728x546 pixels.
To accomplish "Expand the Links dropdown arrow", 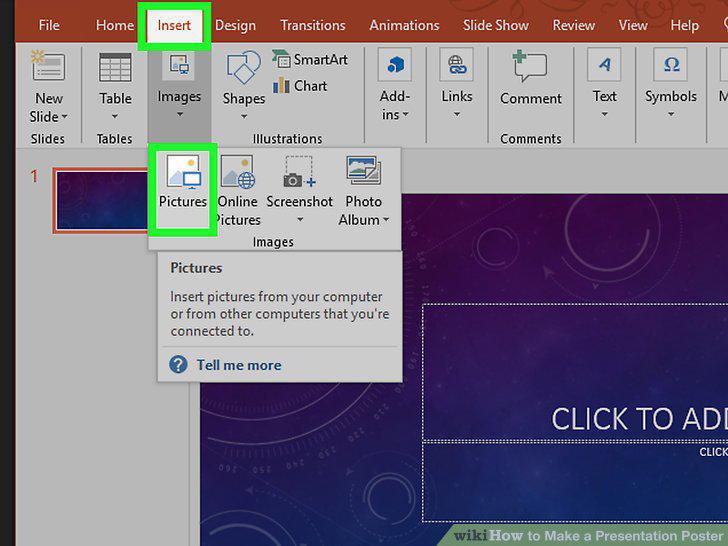I will coord(457,114).
